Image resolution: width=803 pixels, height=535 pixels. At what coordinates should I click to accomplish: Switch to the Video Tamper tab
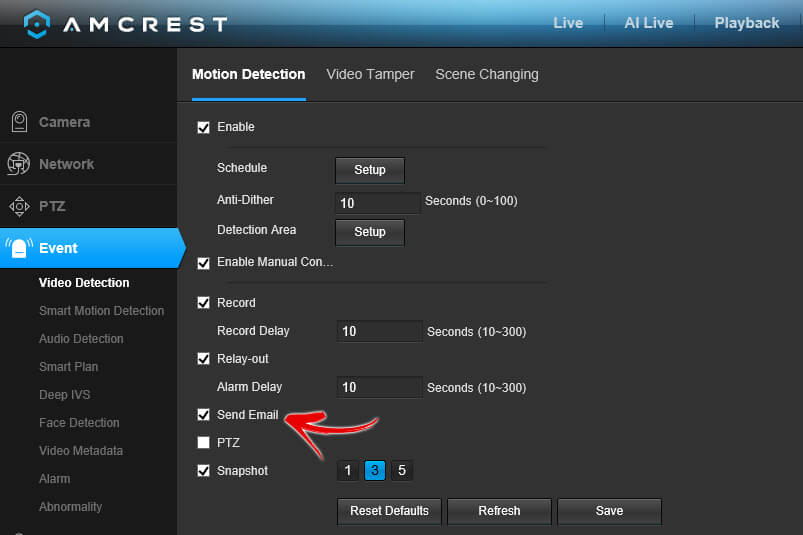coord(370,74)
